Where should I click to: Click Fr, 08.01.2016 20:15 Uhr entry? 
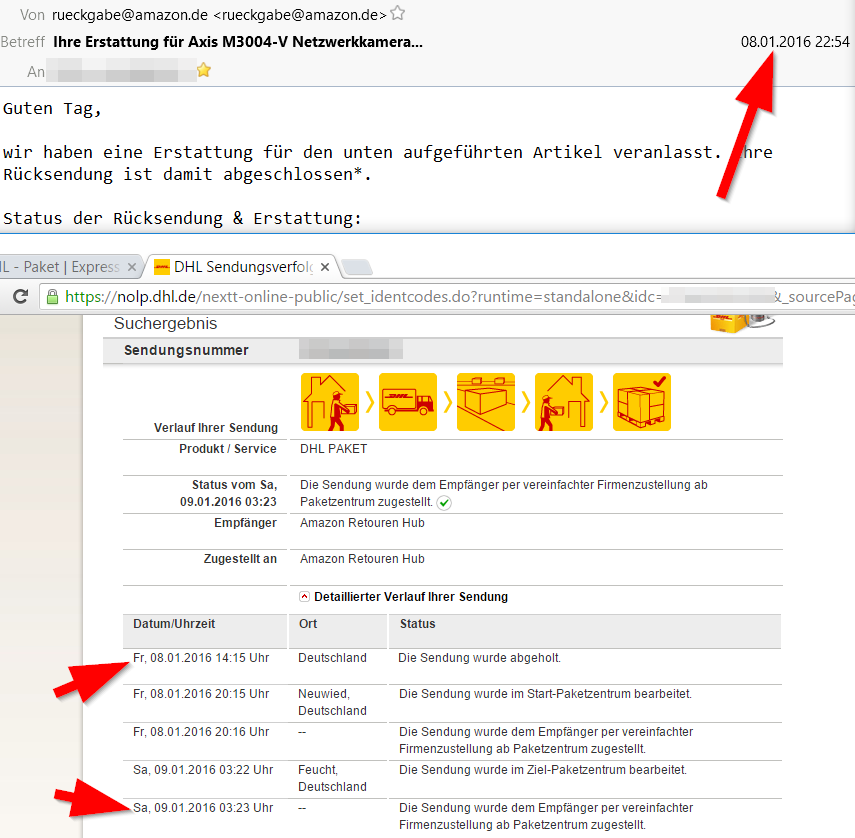[x=201, y=694]
